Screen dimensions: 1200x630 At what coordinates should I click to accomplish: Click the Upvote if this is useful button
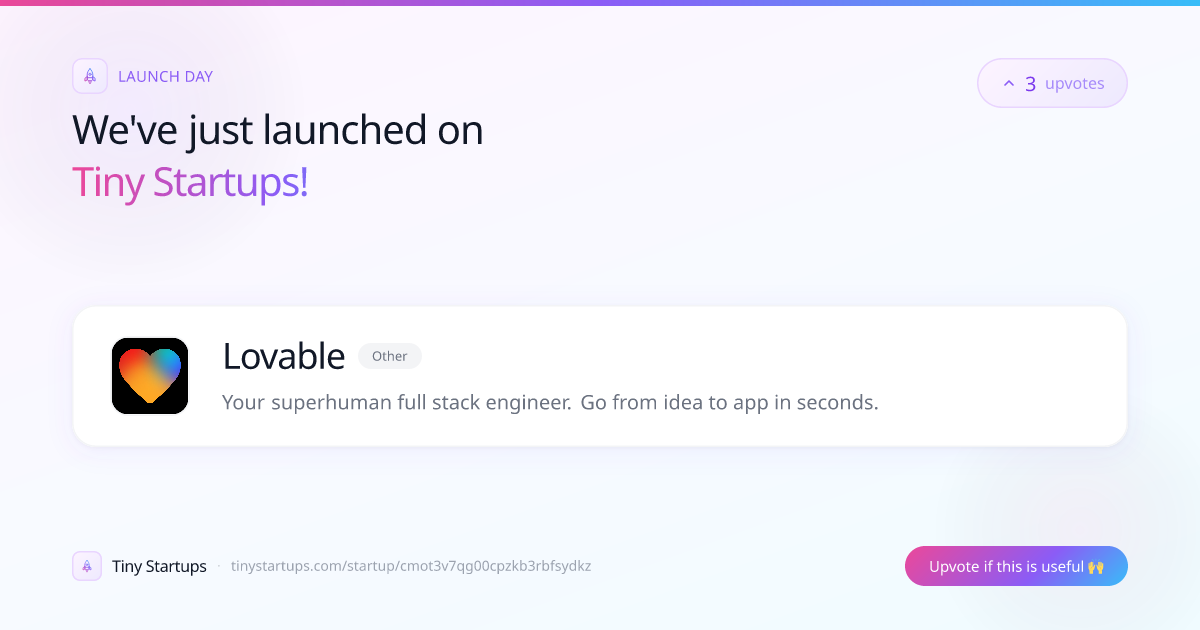pos(1016,566)
